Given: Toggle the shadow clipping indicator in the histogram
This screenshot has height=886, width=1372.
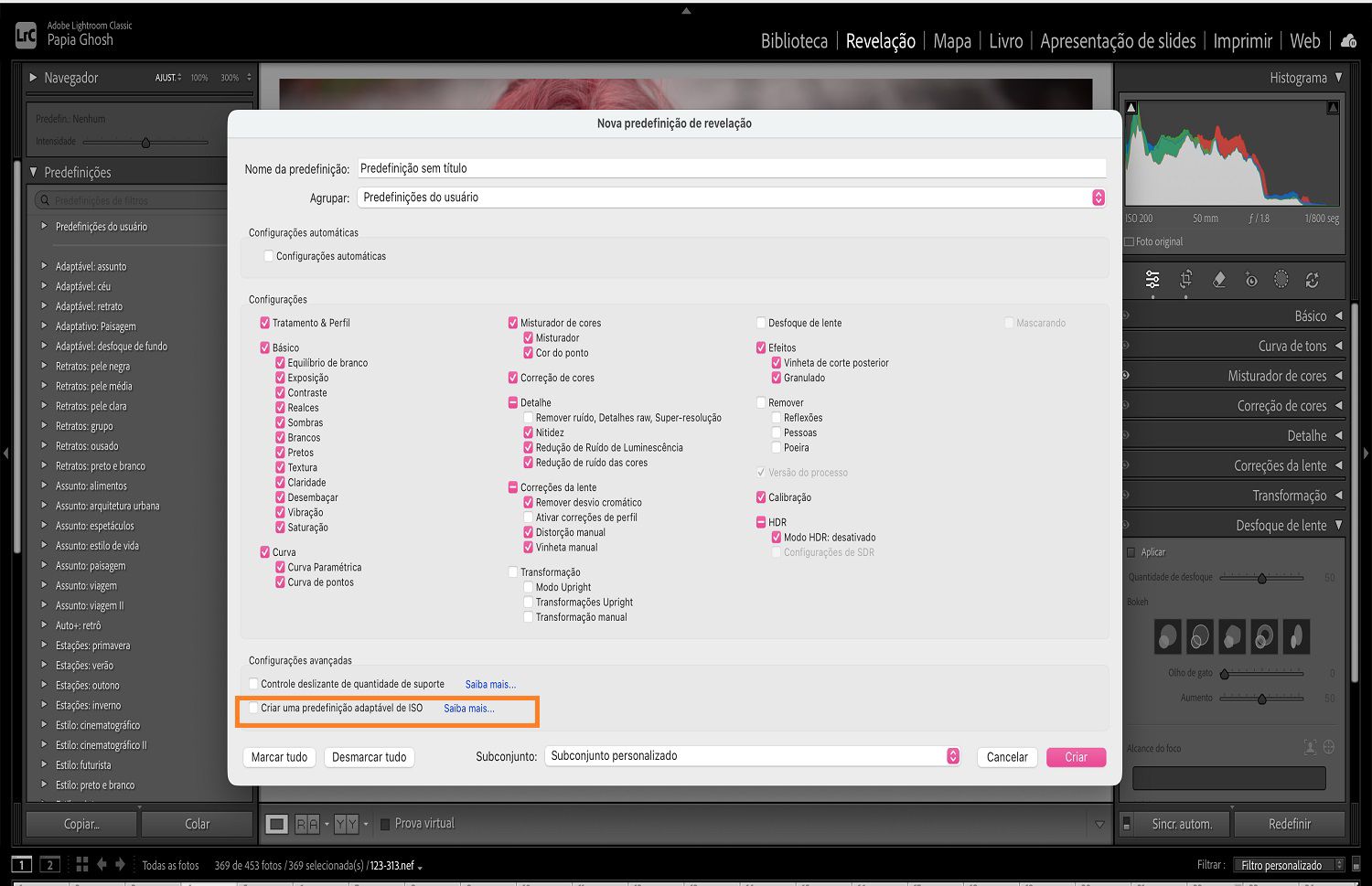Looking at the screenshot, I should click(1131, 108).
